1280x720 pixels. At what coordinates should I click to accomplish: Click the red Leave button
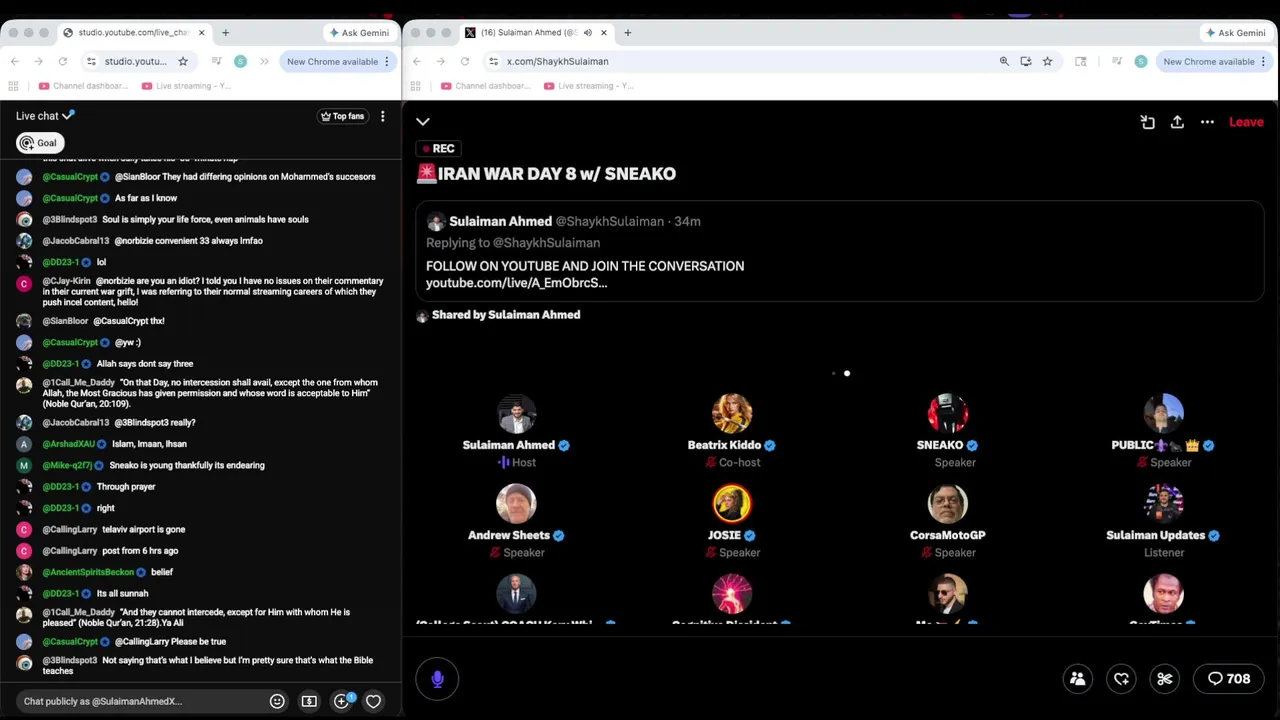1246,122
